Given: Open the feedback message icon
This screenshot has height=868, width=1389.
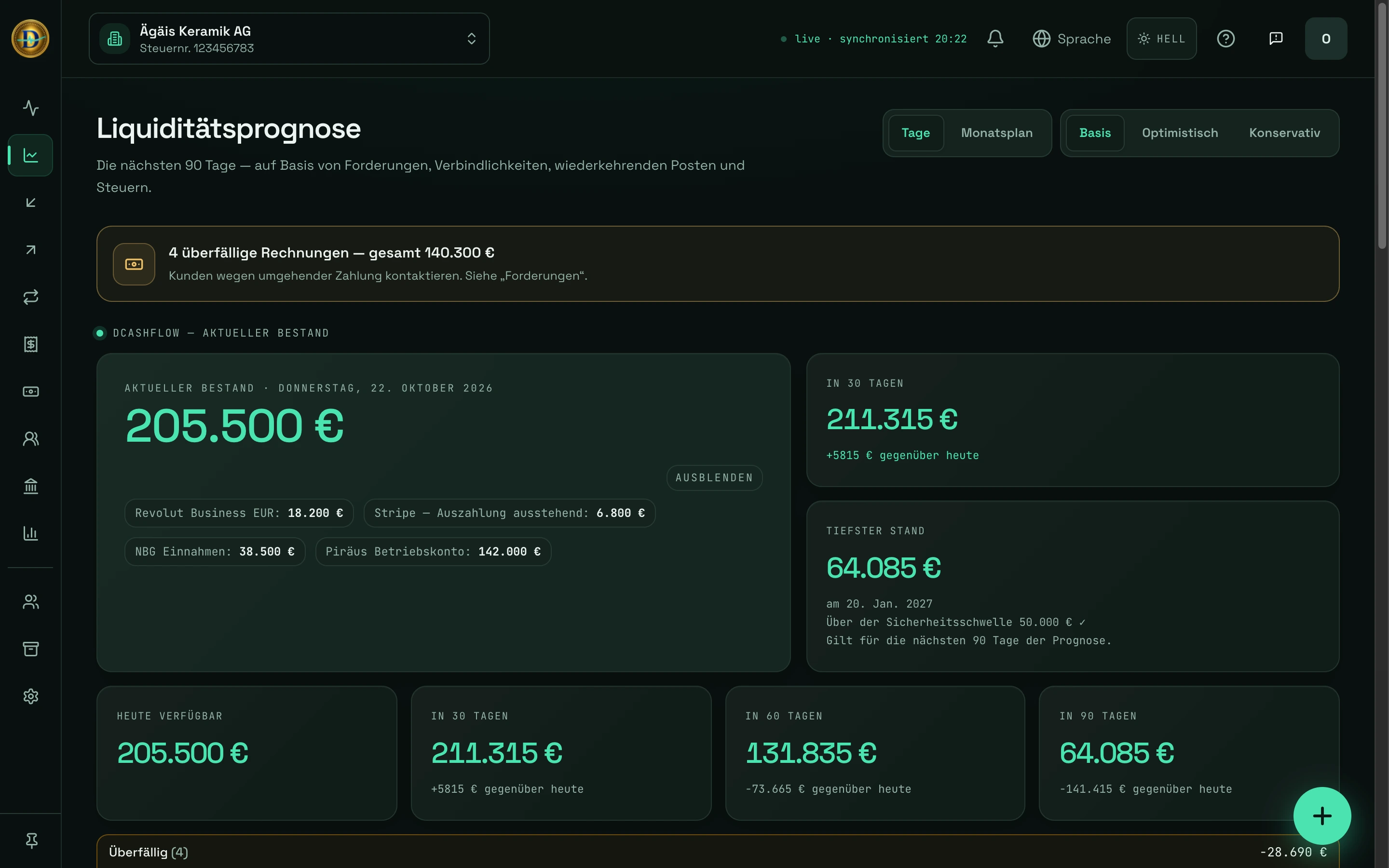Looking at the screenshot, I should [x=1275, y=39].
